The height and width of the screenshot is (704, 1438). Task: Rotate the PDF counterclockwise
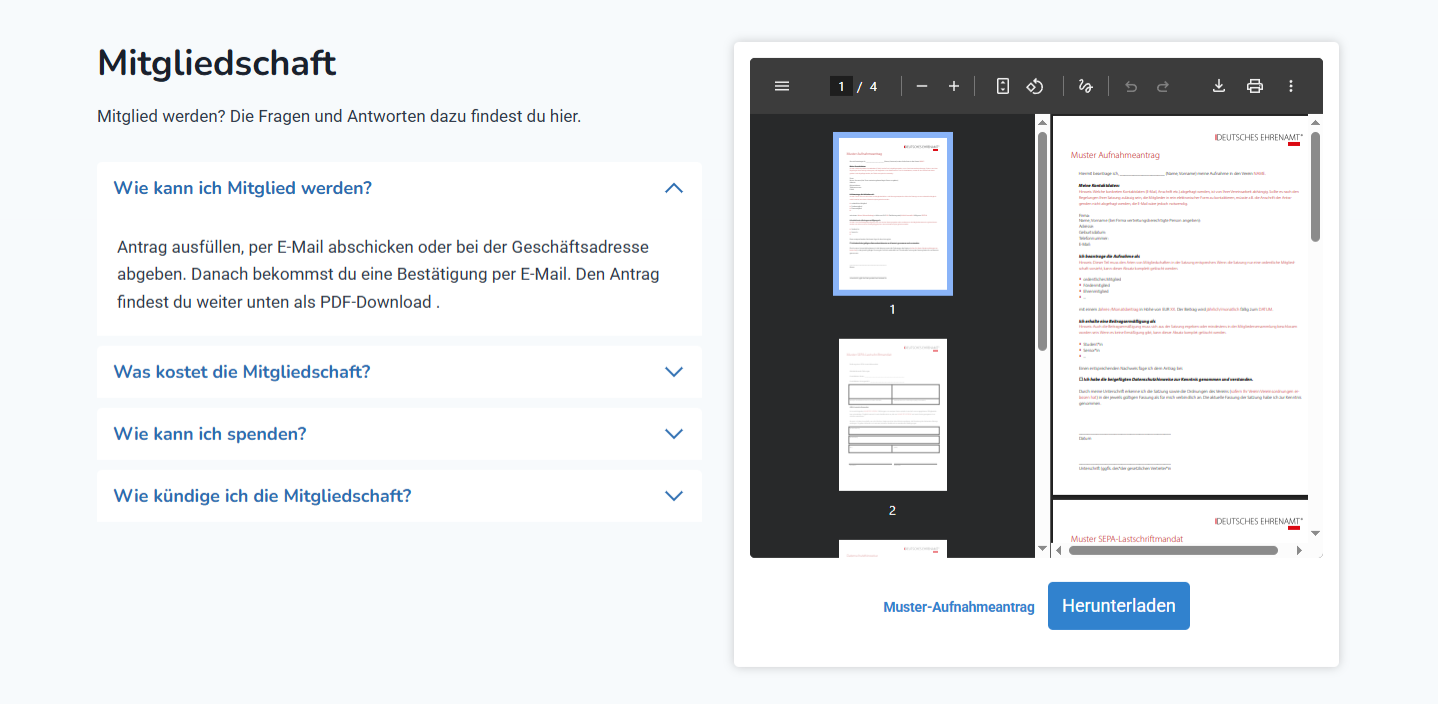pyautogui.click(x=1035, y=86)
